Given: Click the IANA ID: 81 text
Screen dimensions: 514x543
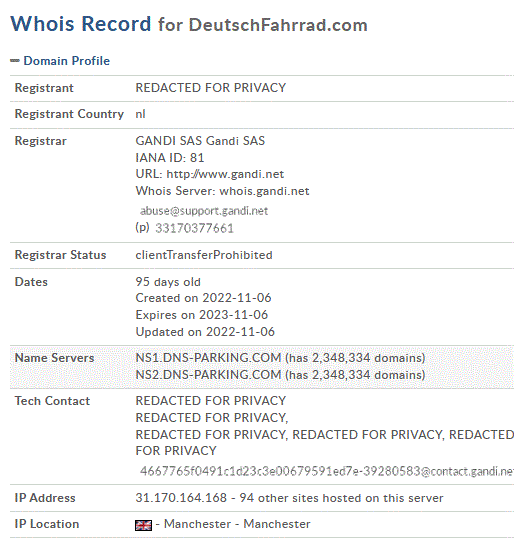Looking at the screenshot, I should pyautogui.click(x=170, y=158).
